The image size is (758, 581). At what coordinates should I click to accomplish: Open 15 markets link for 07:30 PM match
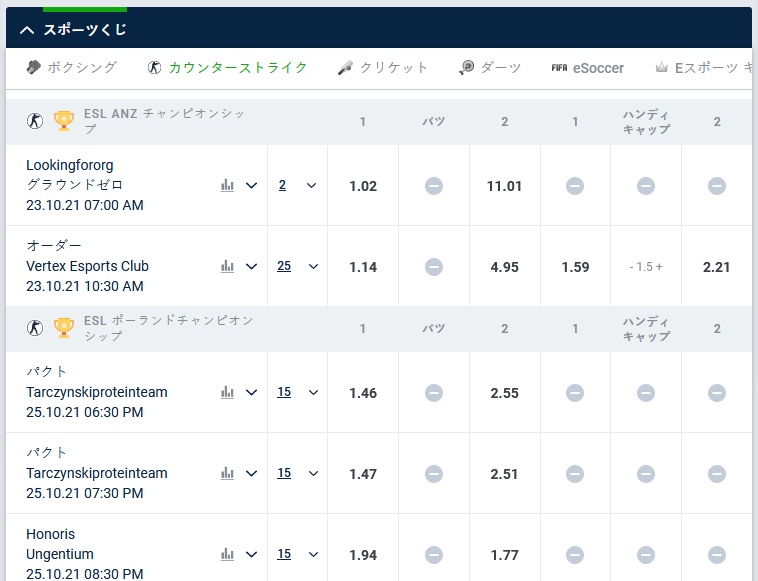point(284,473)
